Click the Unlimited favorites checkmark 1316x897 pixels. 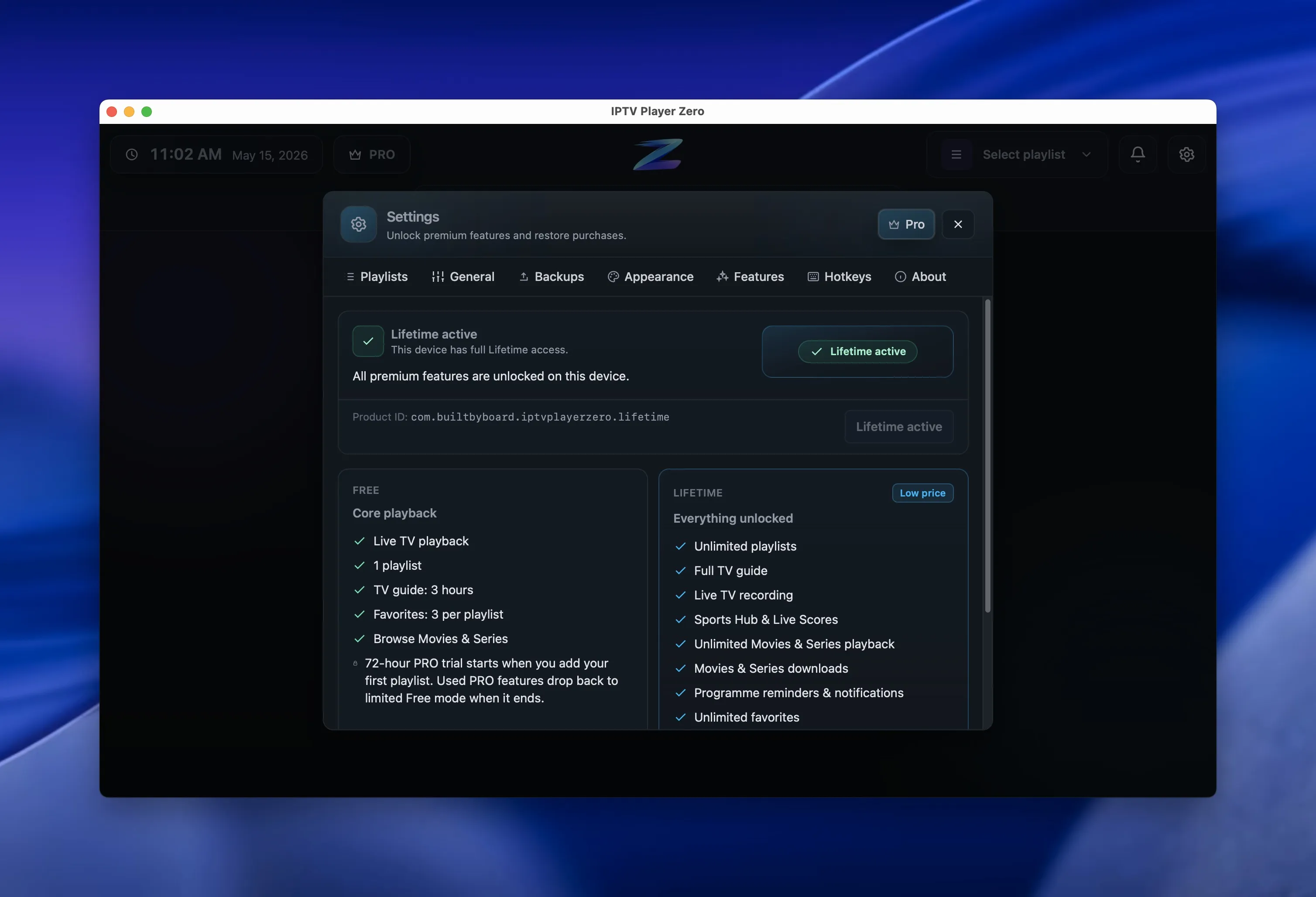click(x=681, y=717)
